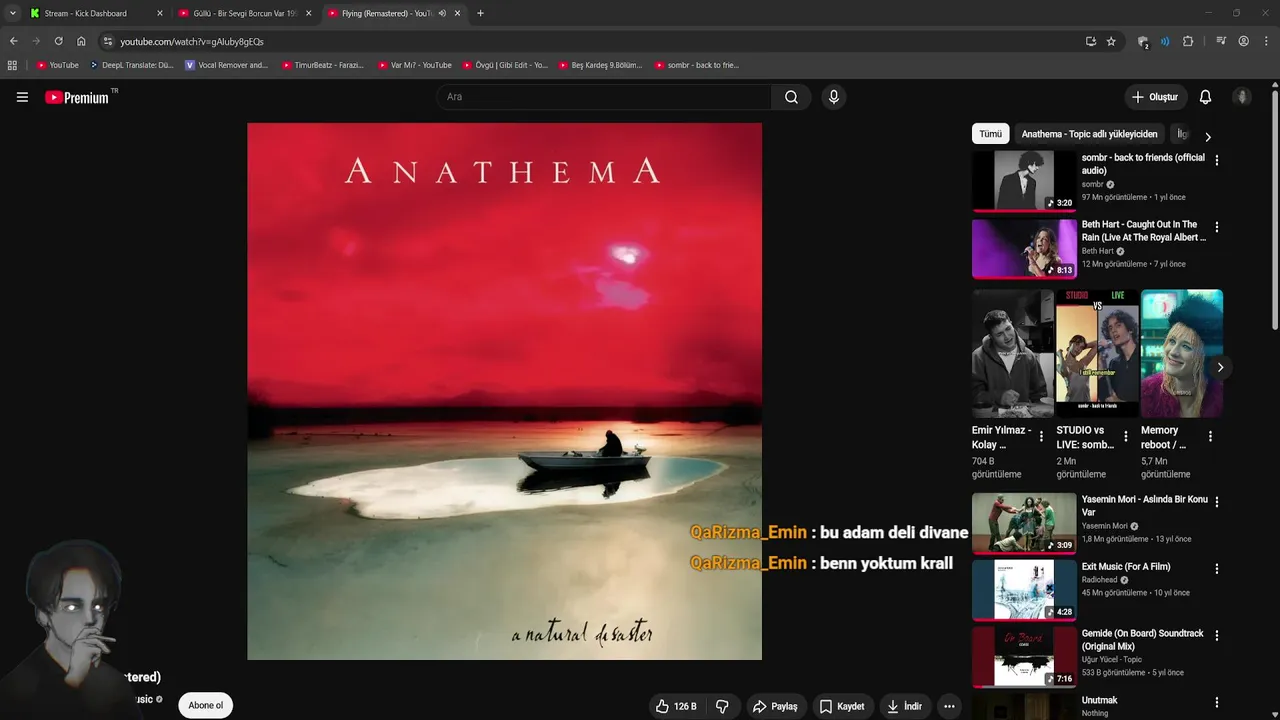Like the video (126 B)
This screenshot has width=1280, height=720.
coord(676,706)
